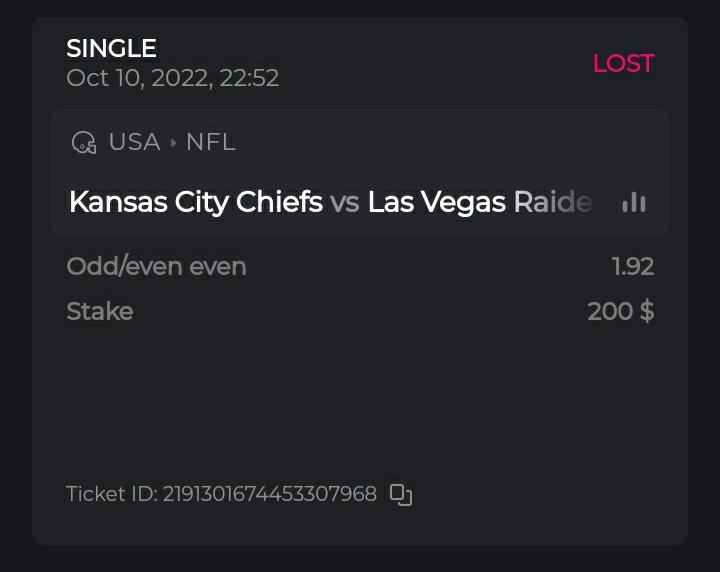Screen dimensions: 720x572
Task: Select the USA country breadcrumb
Action: [x=134, y=142]
